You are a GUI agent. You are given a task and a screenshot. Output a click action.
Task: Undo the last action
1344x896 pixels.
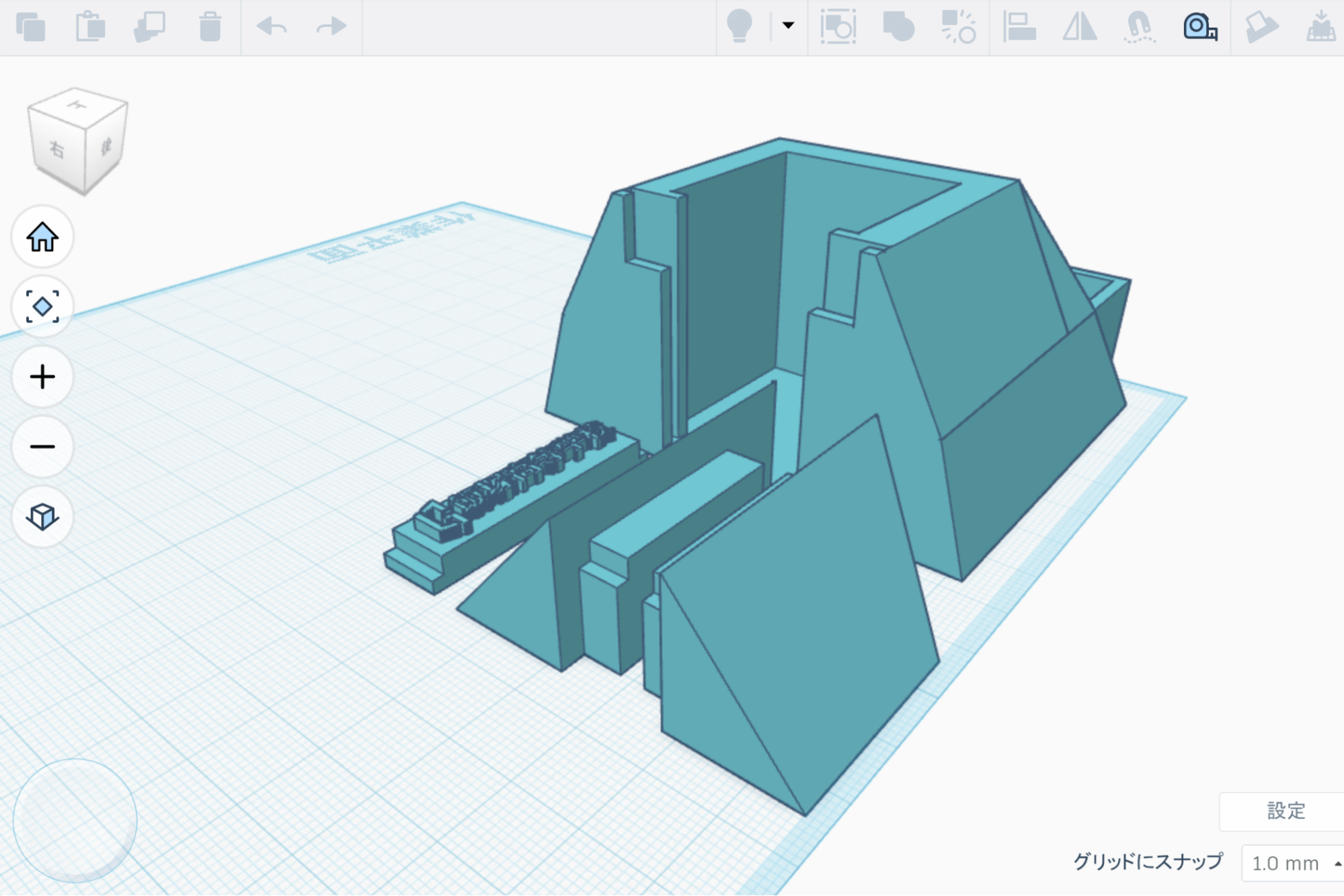[x=272, y=27]
